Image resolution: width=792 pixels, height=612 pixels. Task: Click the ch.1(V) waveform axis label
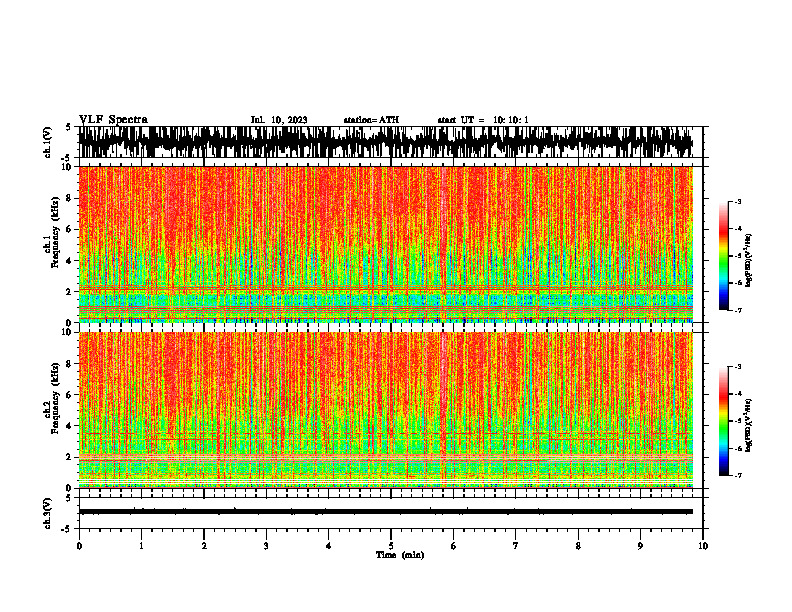pos(48,142)
